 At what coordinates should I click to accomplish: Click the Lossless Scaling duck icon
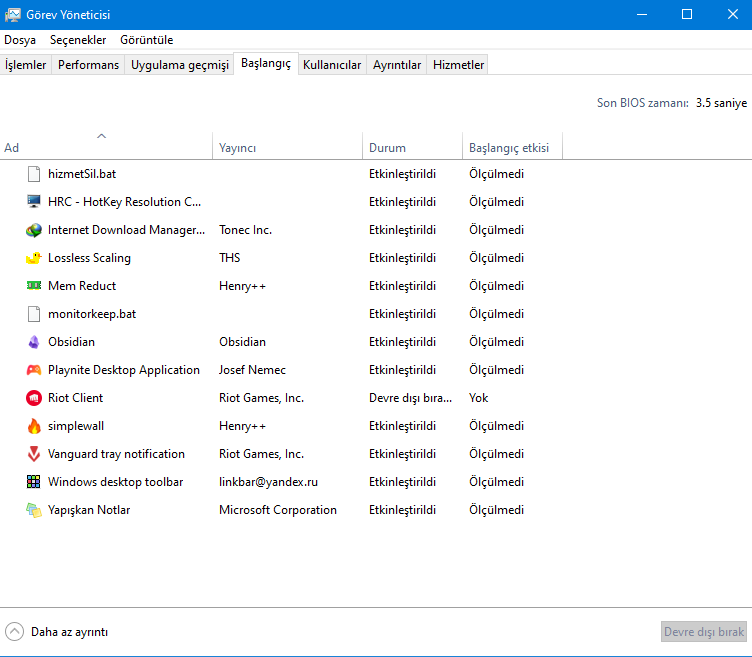pos(34,258)
